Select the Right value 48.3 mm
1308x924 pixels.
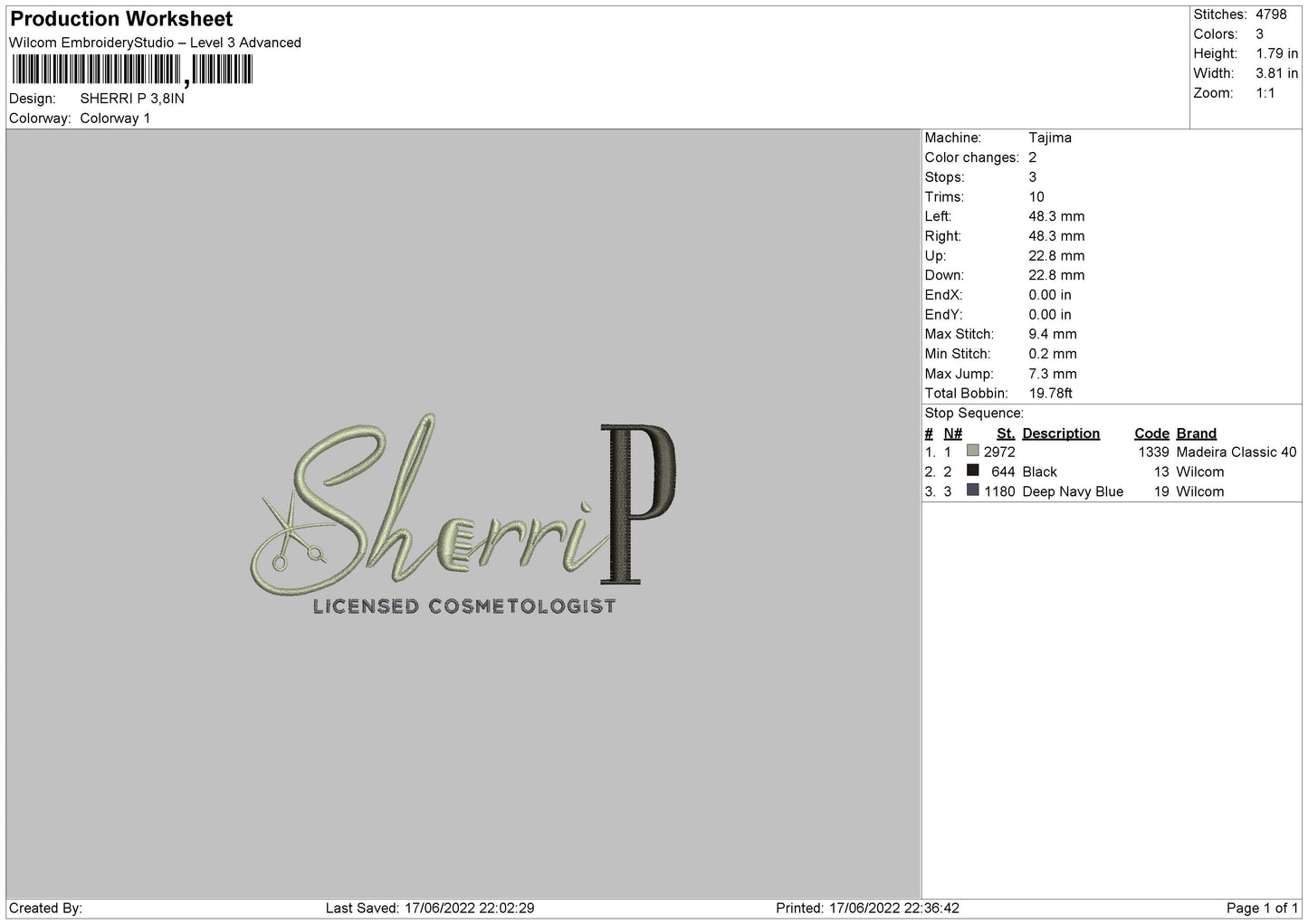coord(1056,236)
